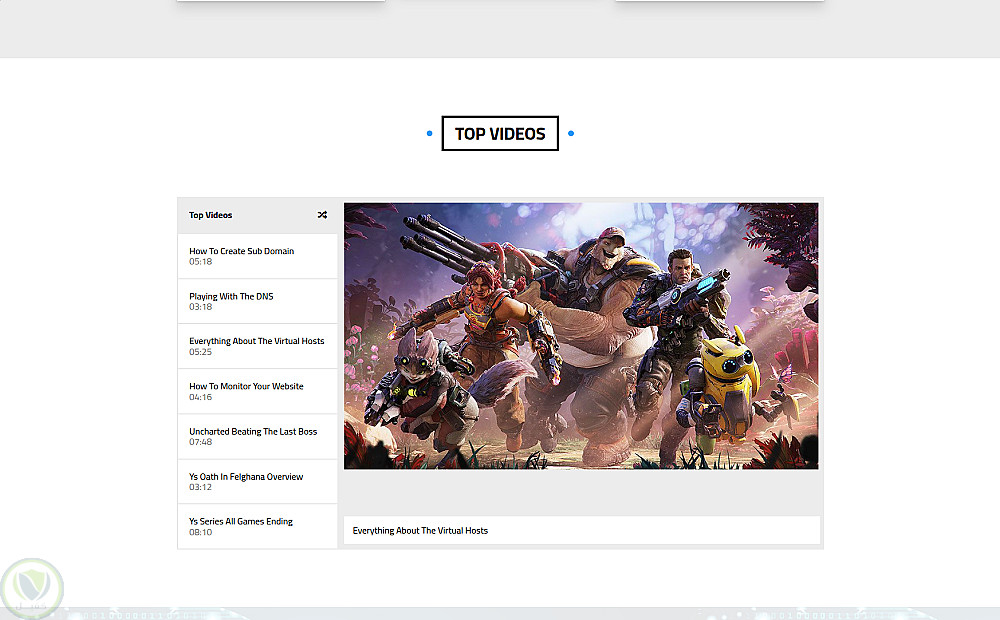The image size is (1000, 620).
Task: Choose 'How To Monitor Your Website' video
Action: pos(258,391)
